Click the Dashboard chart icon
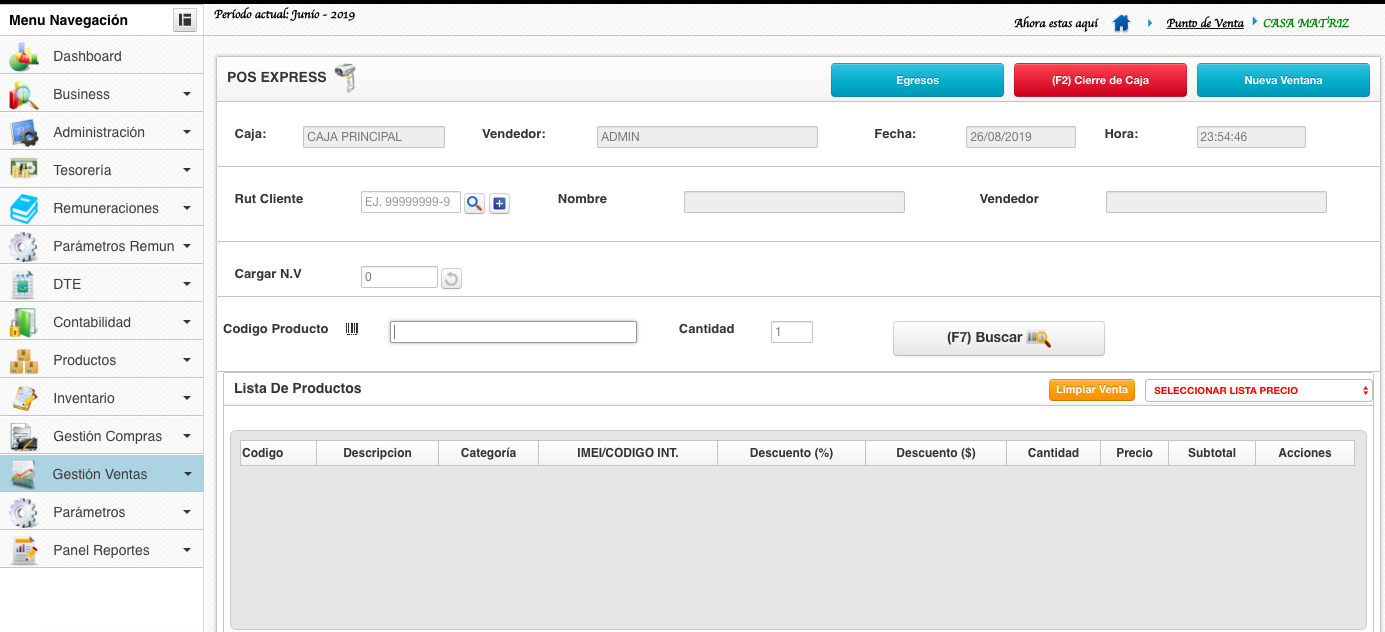Viewport: 1385px width, 632px height. coord(23,57)
